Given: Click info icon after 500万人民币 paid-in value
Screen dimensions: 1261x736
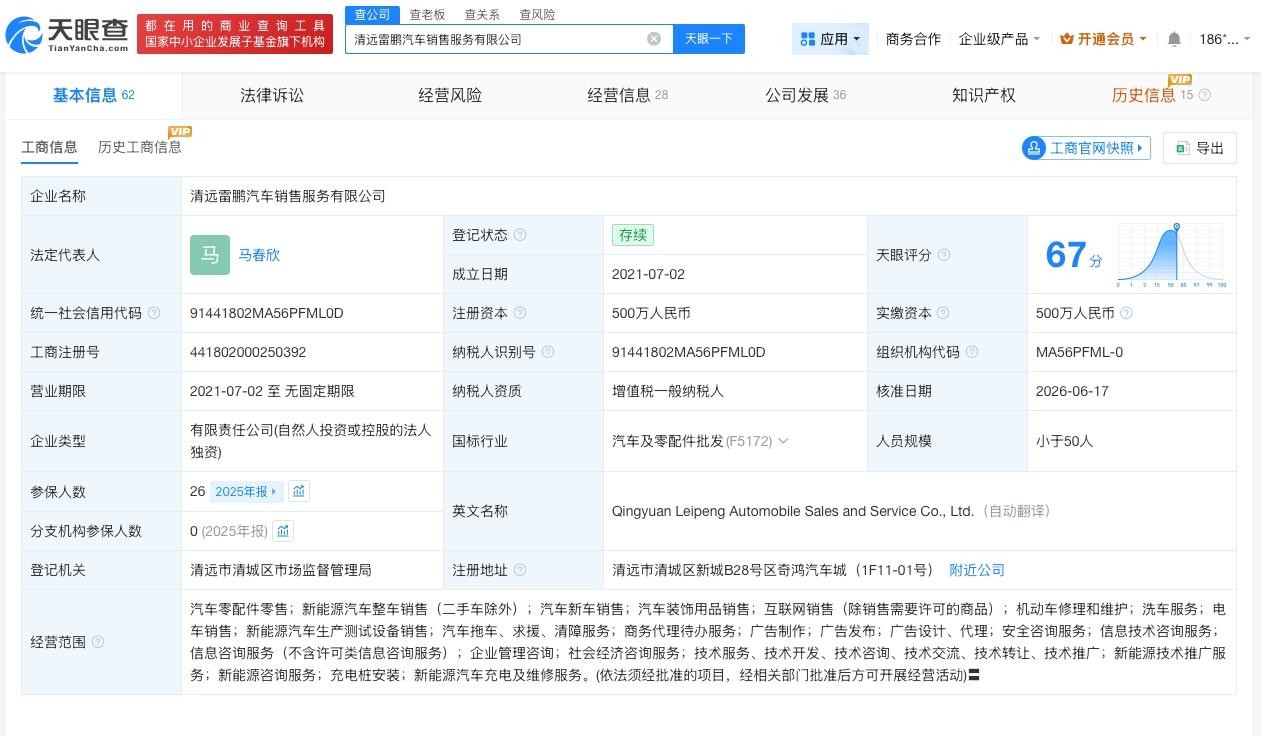Looking at the screenshot, I should click(1126, 313).
